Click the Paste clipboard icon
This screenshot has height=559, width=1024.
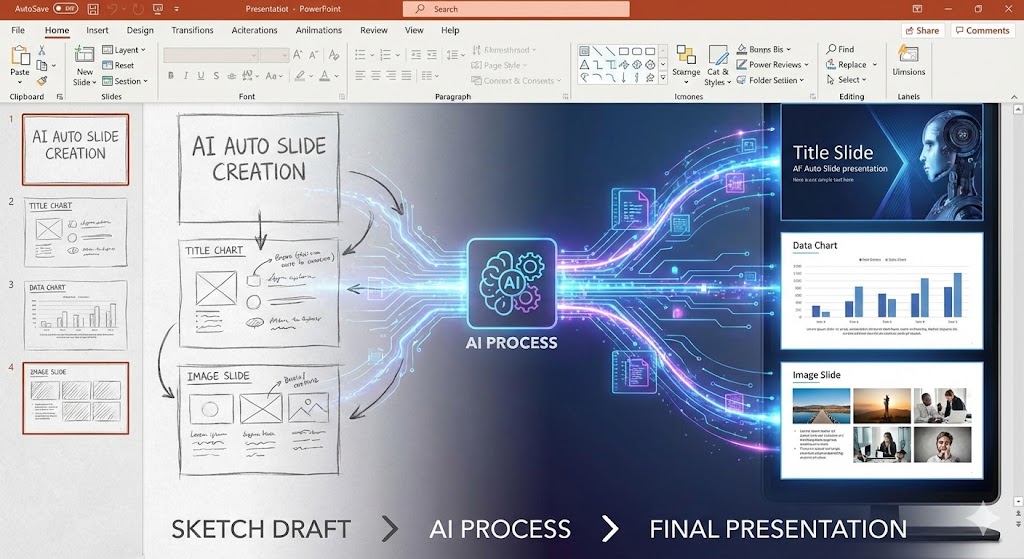19,56
